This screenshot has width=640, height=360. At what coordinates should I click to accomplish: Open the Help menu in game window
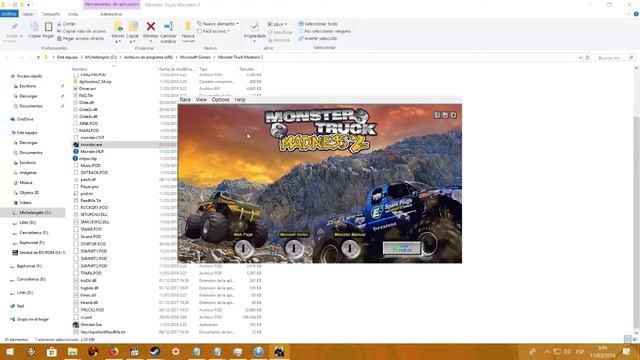point(240,100)
